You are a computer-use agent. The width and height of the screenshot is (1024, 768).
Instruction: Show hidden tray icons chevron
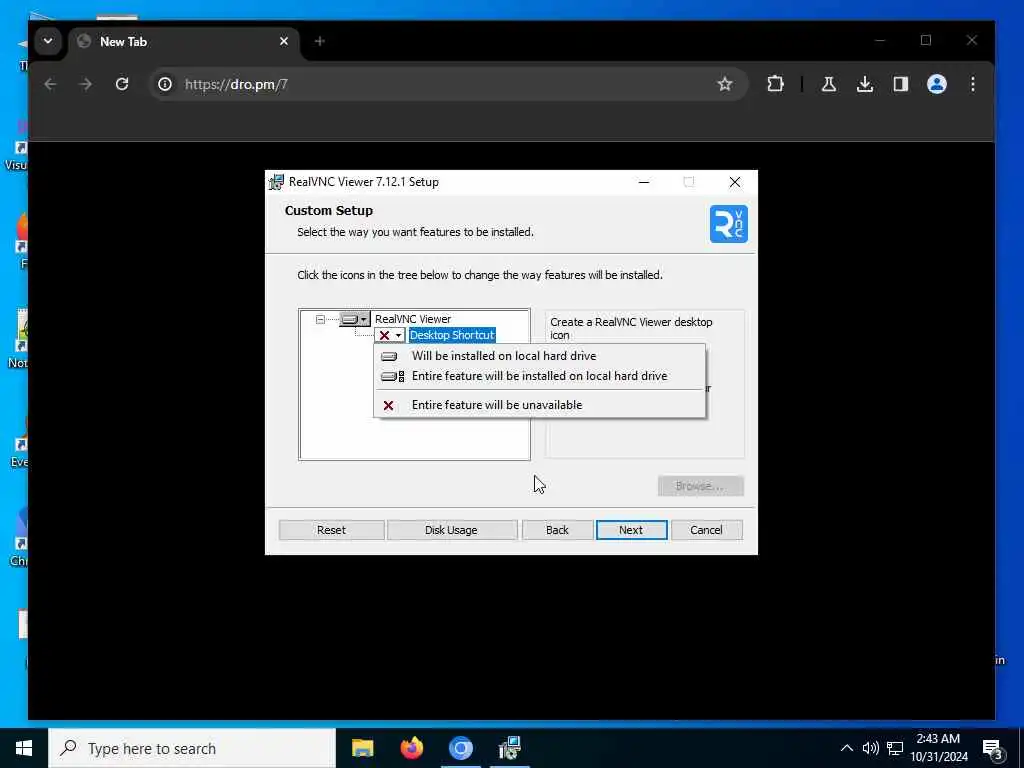pos(846,748)
